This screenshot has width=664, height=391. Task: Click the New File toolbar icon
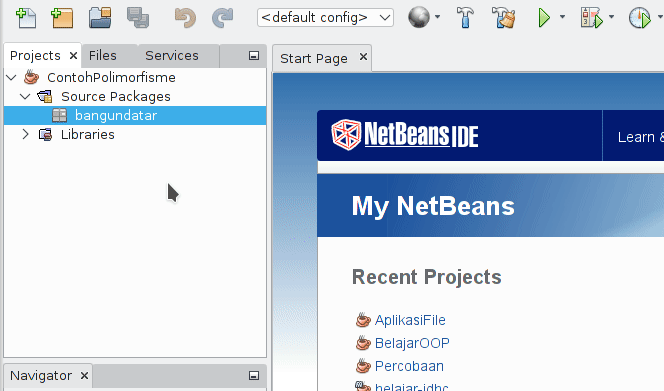26,18
